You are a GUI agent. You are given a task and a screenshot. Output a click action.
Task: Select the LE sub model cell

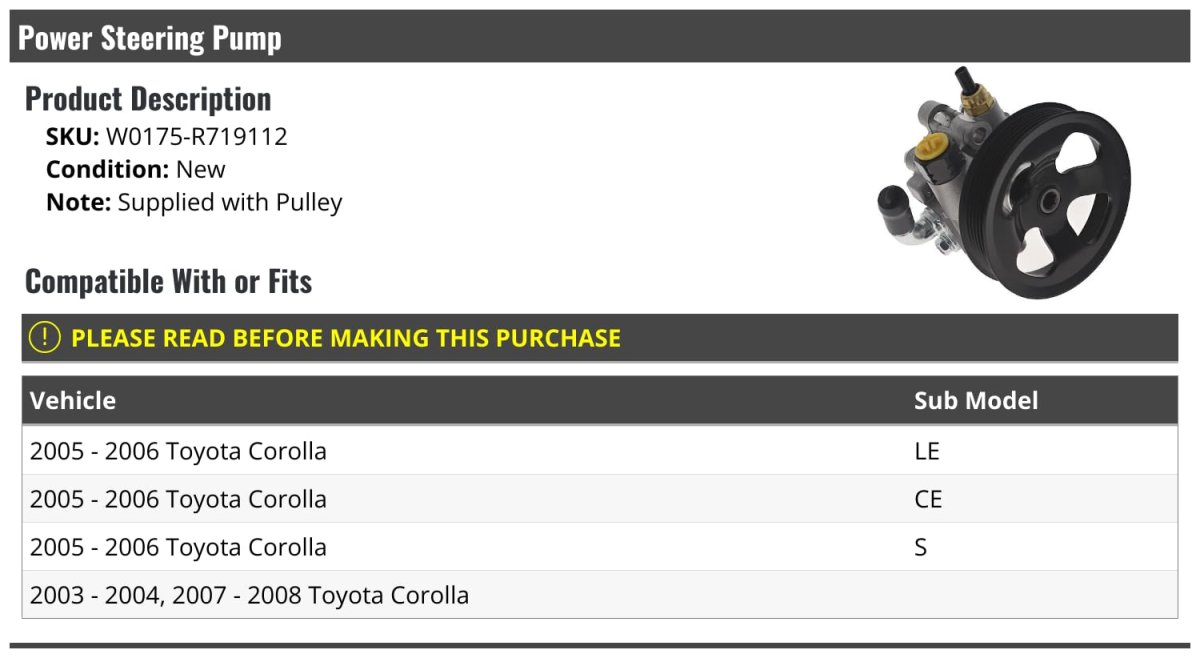point(926,451)
